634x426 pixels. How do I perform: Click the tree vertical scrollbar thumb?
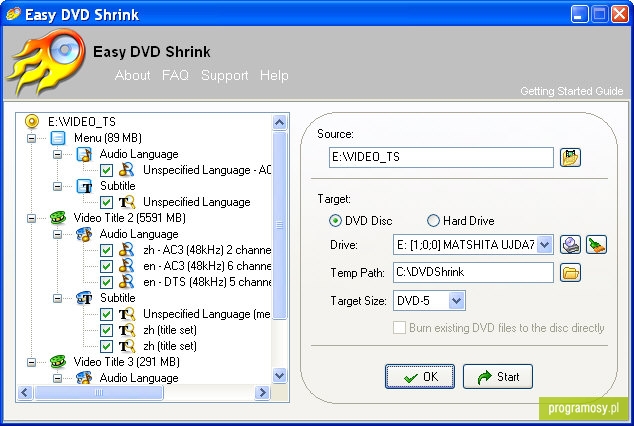[279, 225]
